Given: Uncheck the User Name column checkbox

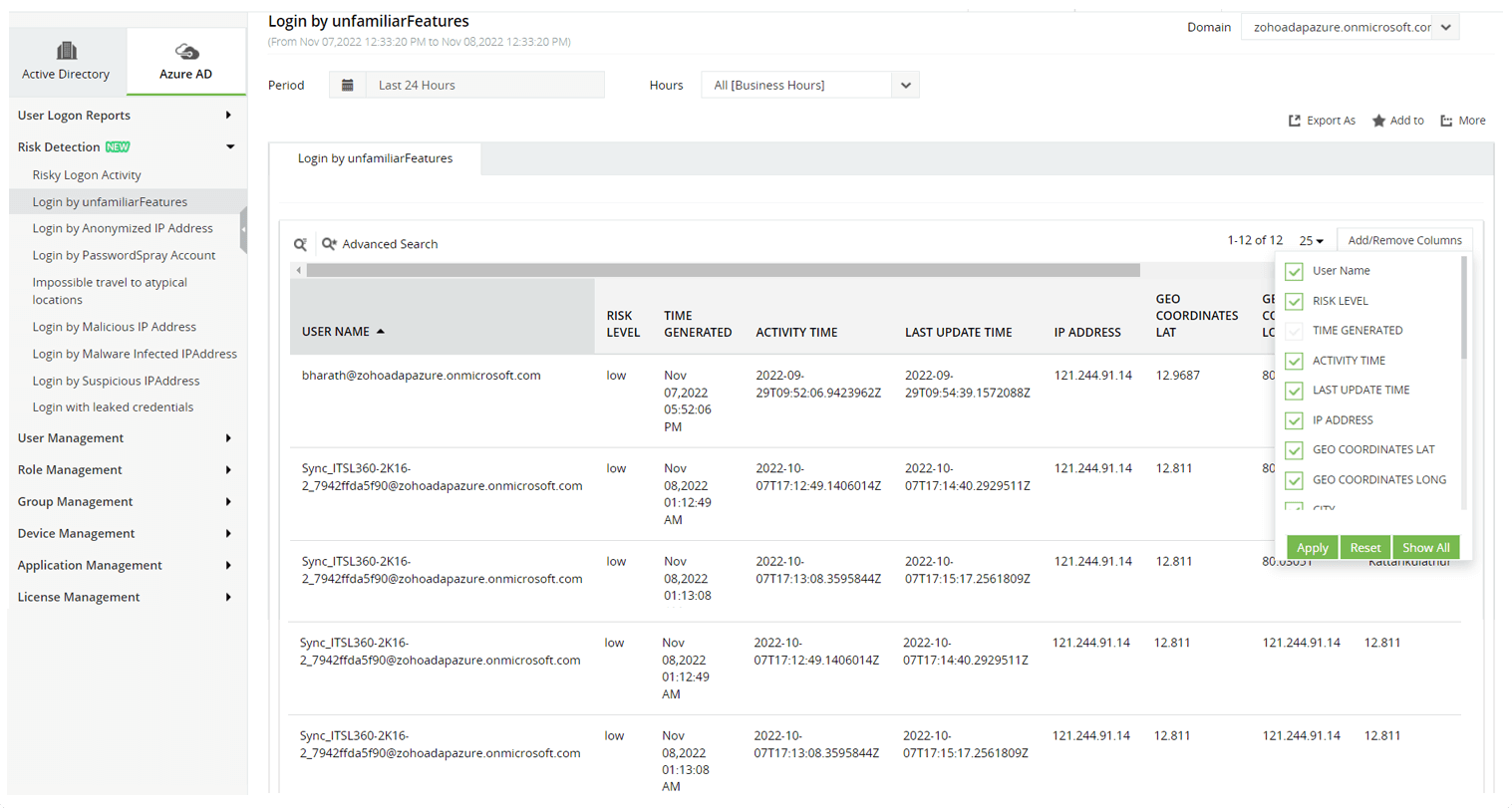Looking at the screenshot, I should point(1294,271).
